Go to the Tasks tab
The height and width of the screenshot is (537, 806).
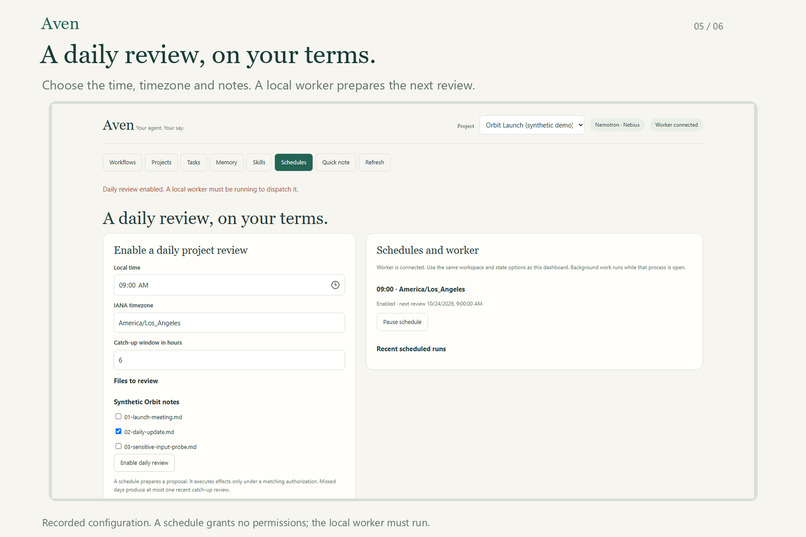point(194,162)
